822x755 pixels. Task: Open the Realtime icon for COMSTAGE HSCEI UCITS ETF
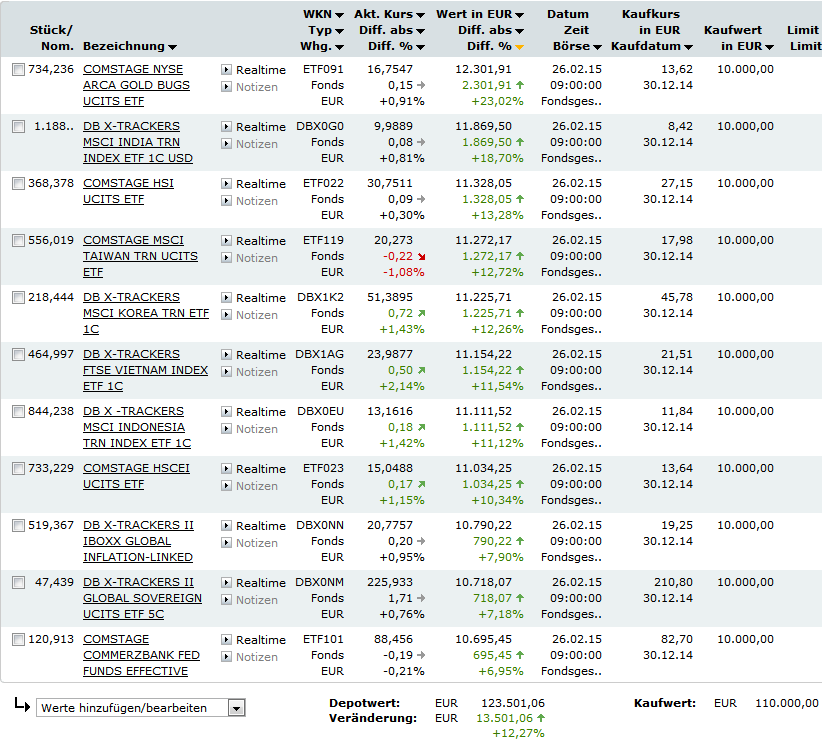point(226,469)
